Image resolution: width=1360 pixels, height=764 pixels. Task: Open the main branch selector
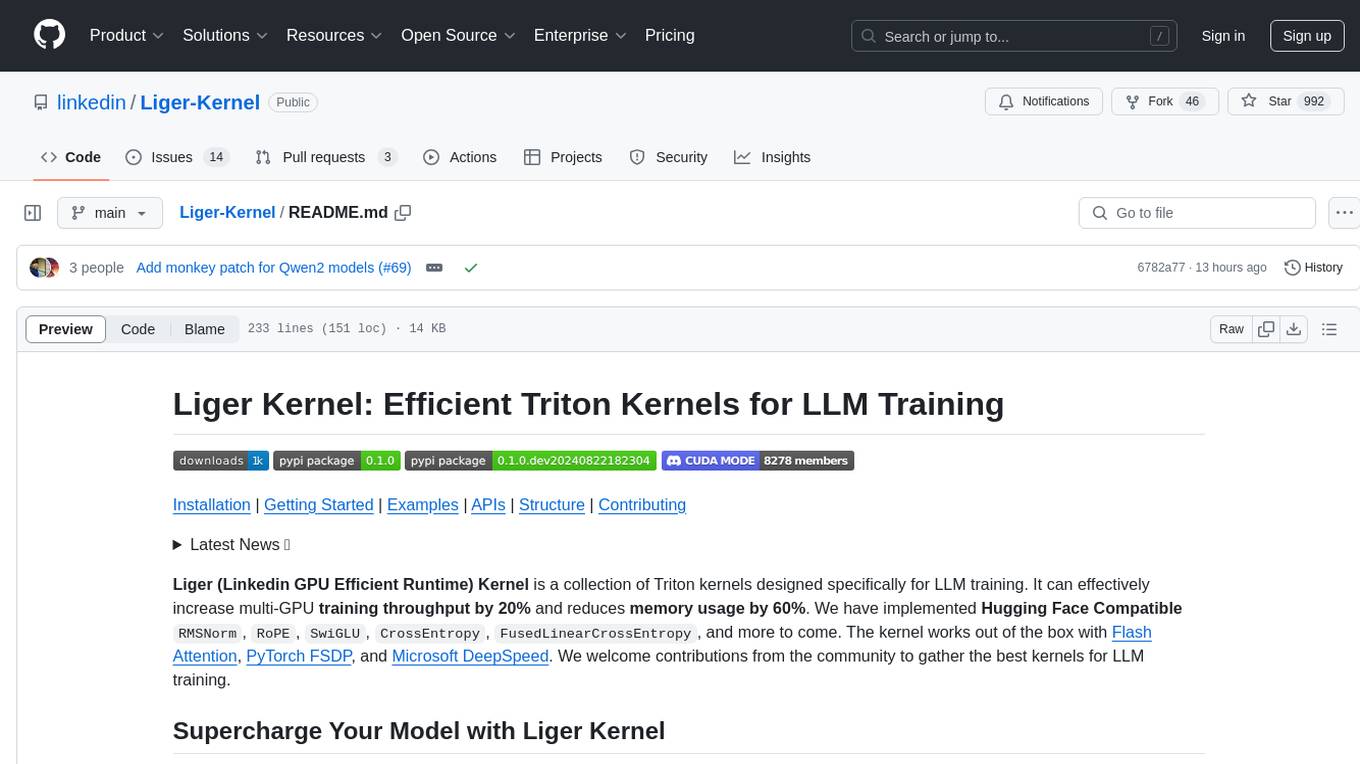110,213
